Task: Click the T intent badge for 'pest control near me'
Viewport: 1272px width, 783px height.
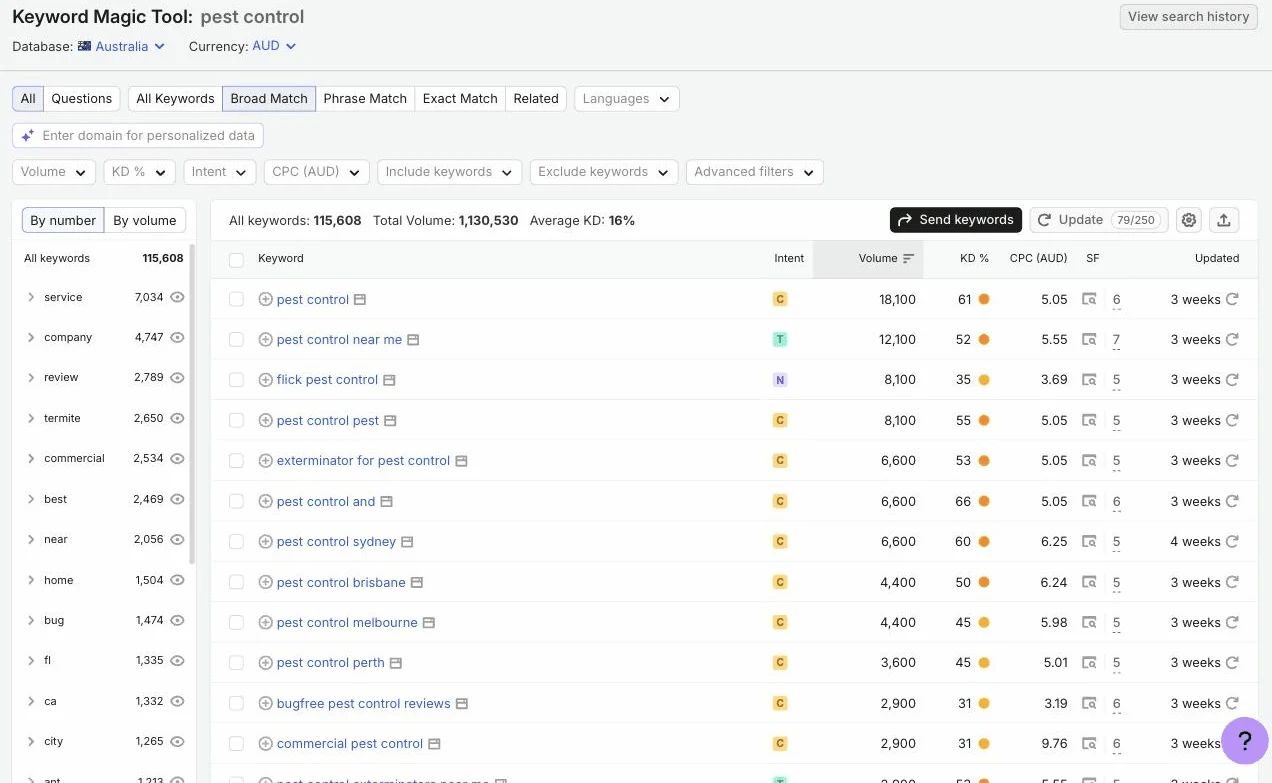Action: [780, 339]
